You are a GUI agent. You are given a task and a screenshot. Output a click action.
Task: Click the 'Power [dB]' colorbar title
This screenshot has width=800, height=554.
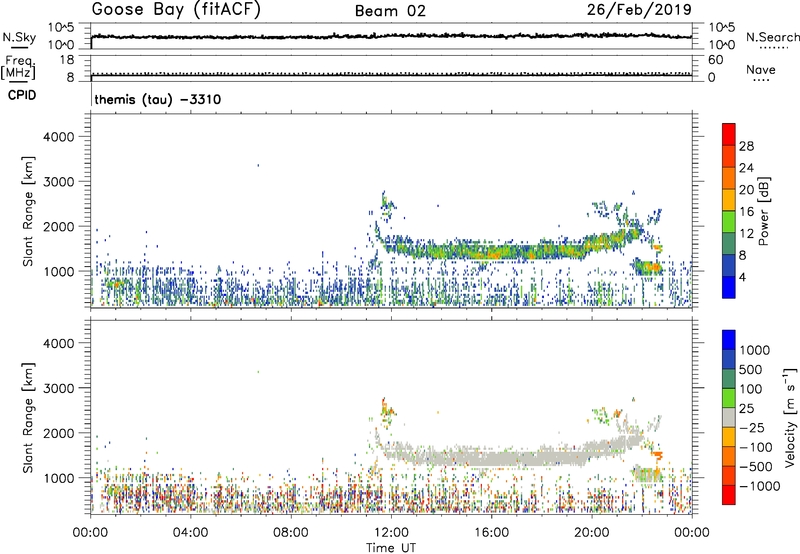tap(764, 211)
